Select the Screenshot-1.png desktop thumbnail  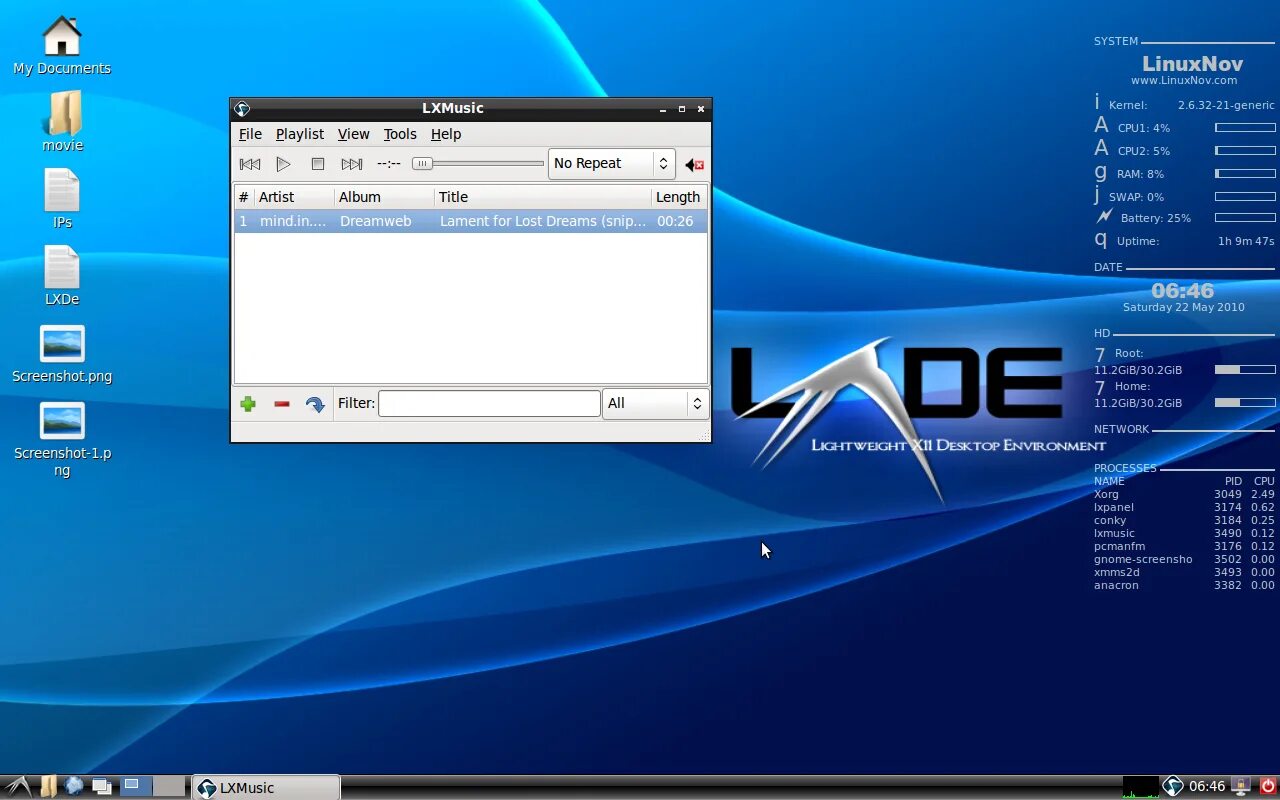pyautogui.click(x=62, y=440)
